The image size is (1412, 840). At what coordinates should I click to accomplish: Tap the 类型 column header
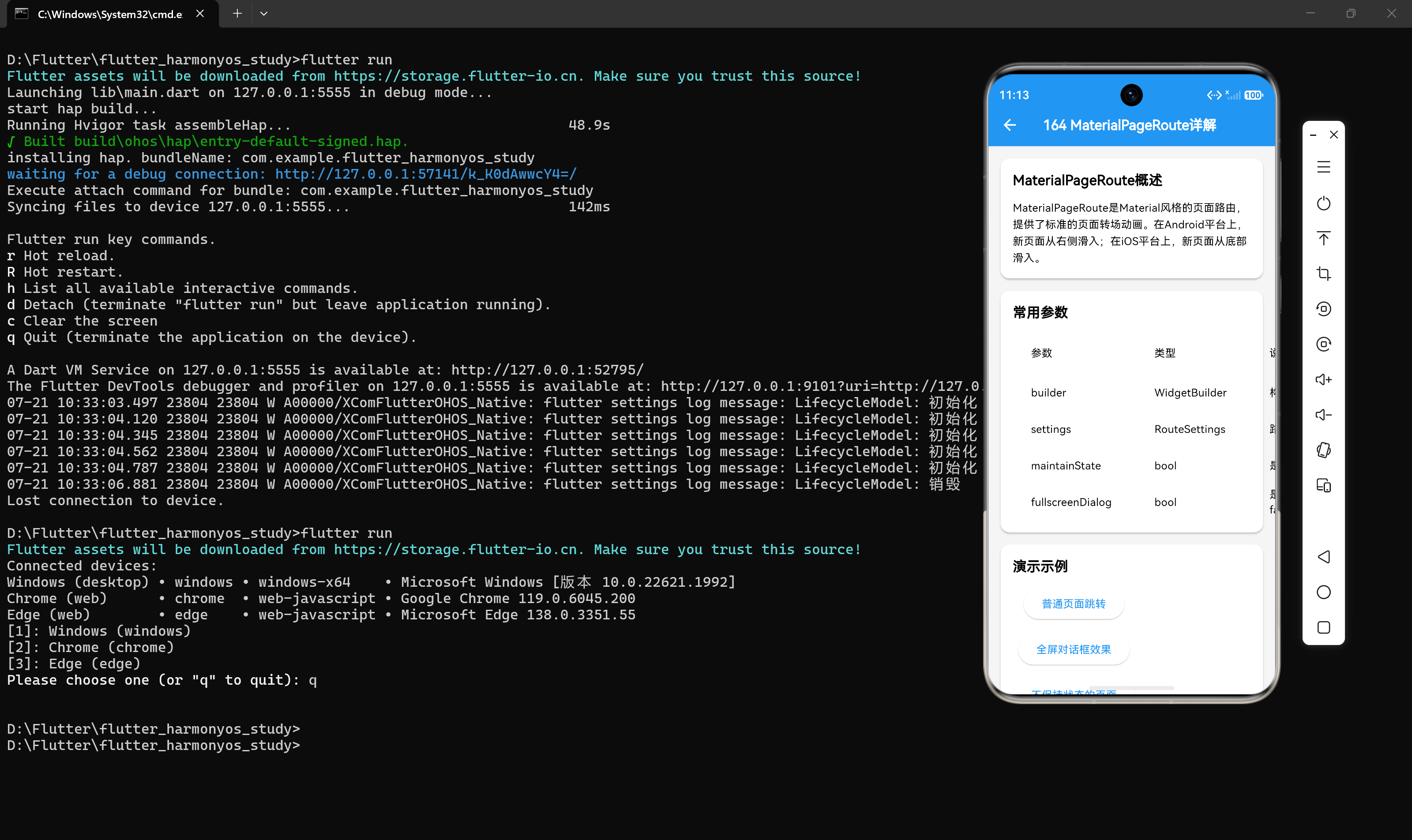1164,353
